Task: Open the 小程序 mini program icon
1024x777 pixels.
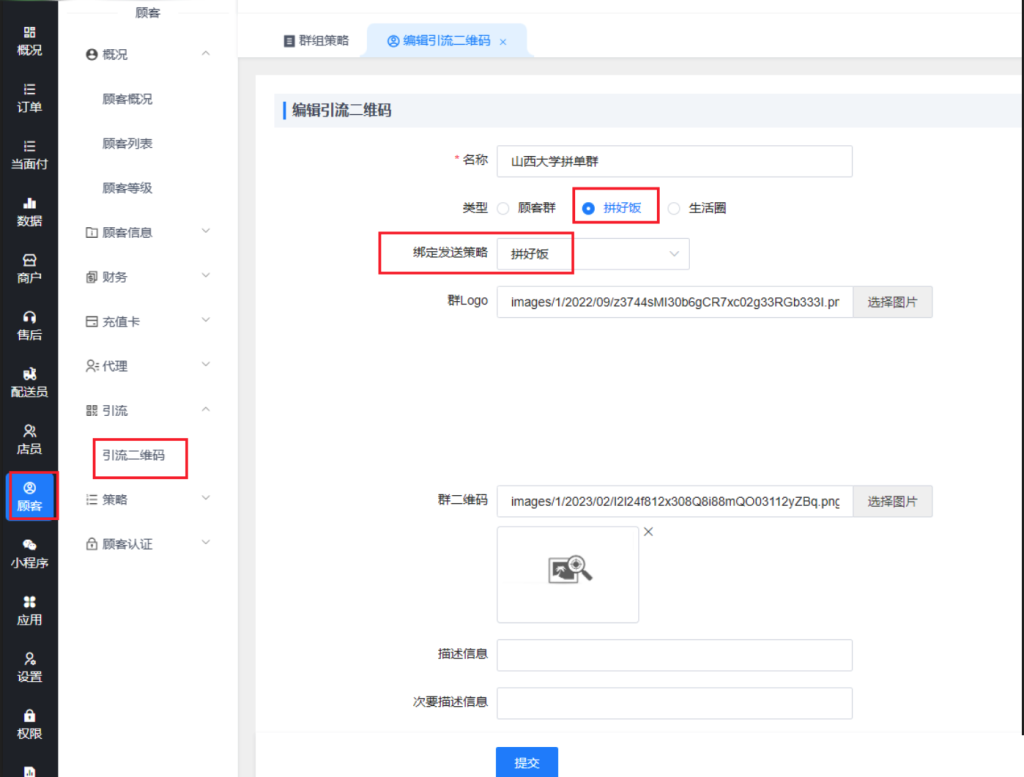Action: (x=29, y=553)
